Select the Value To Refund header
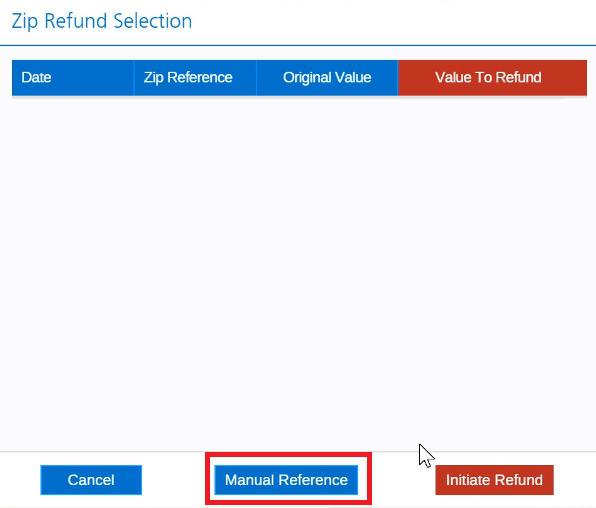The image size is (596, 508). [493, 78]
